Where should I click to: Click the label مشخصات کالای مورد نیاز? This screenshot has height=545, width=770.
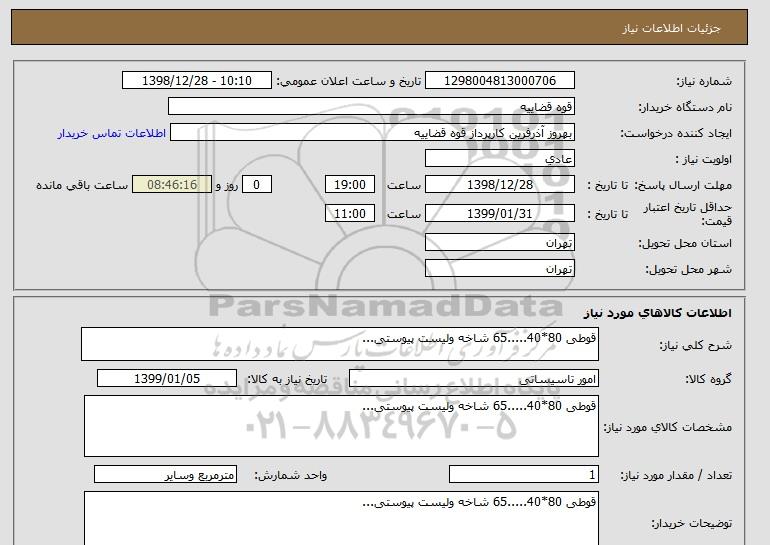pos(668,427)
